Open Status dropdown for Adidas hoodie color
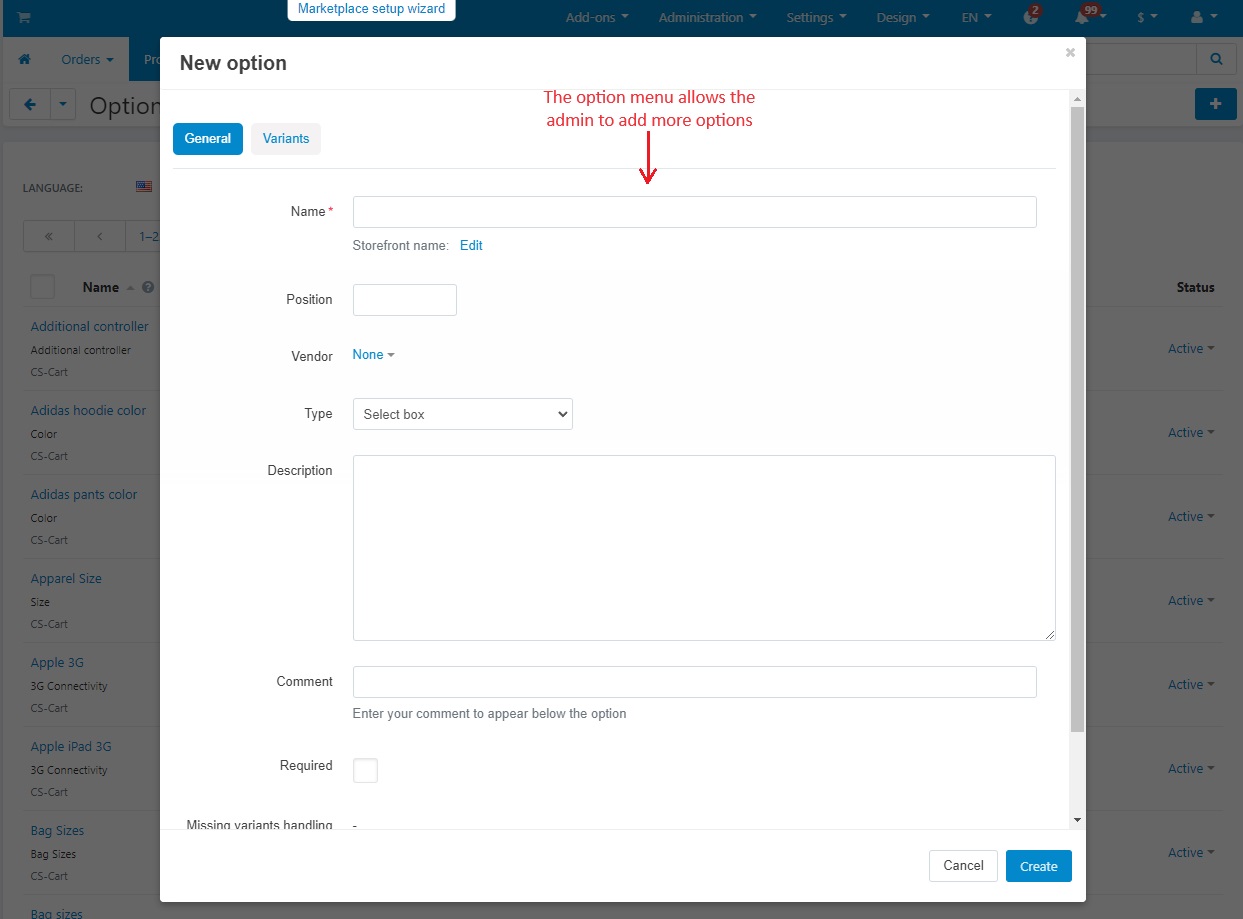The height and width of the screenshot is (919, 1243). tap(1191, 433)
